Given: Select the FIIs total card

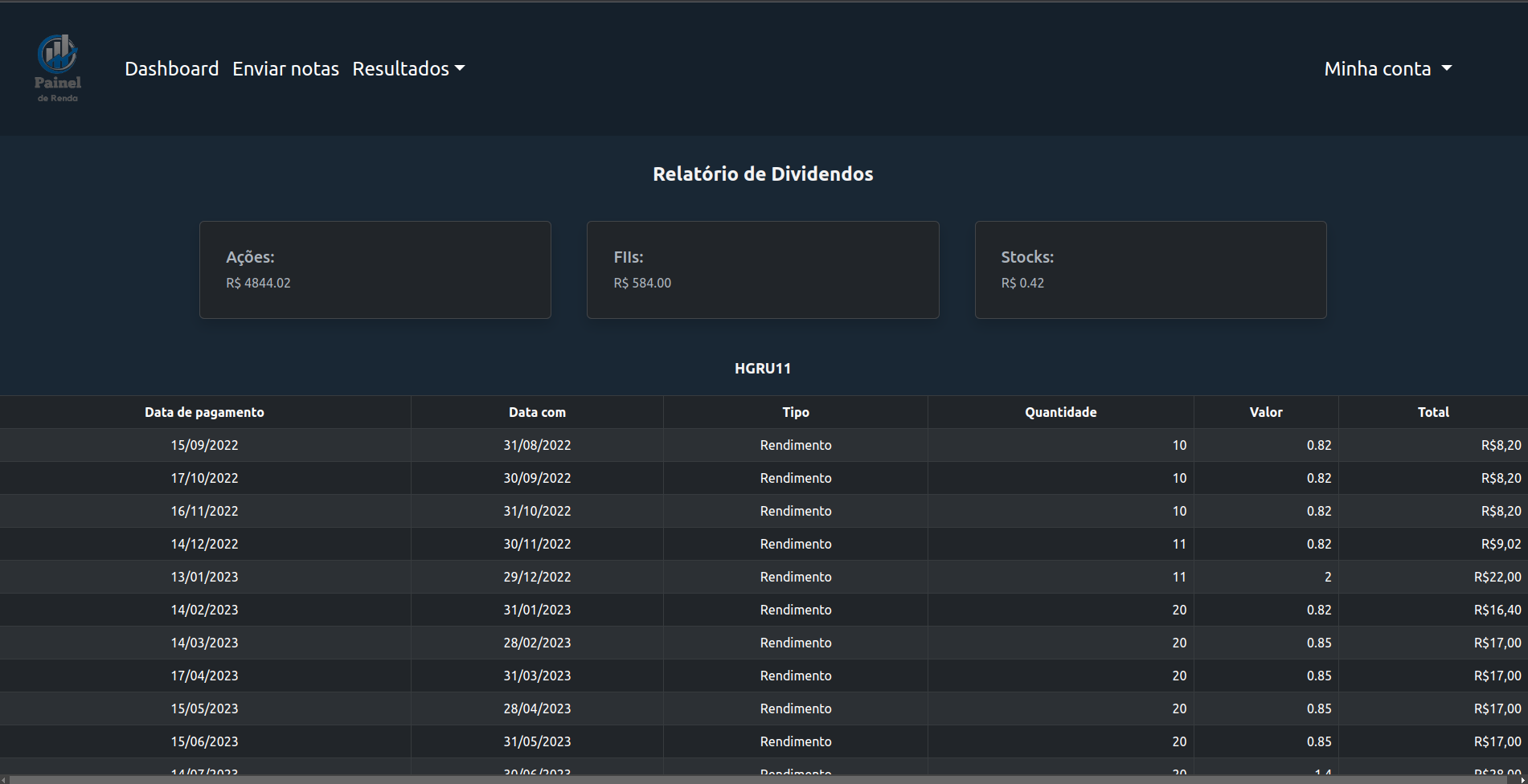Looking at the screenshot, I should (x=763, y=270).
